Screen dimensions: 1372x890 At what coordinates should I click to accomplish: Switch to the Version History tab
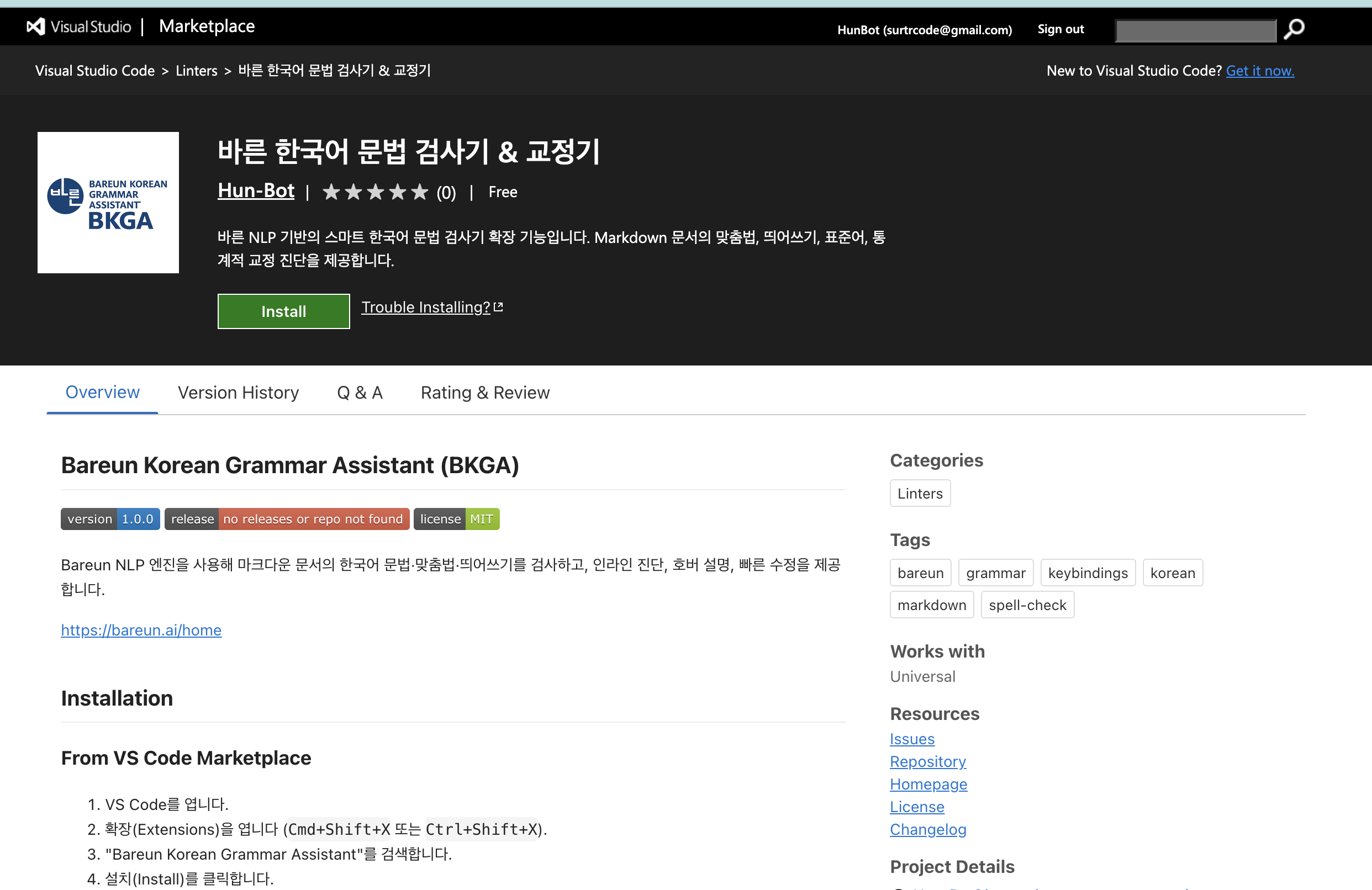tap(238, 393)
